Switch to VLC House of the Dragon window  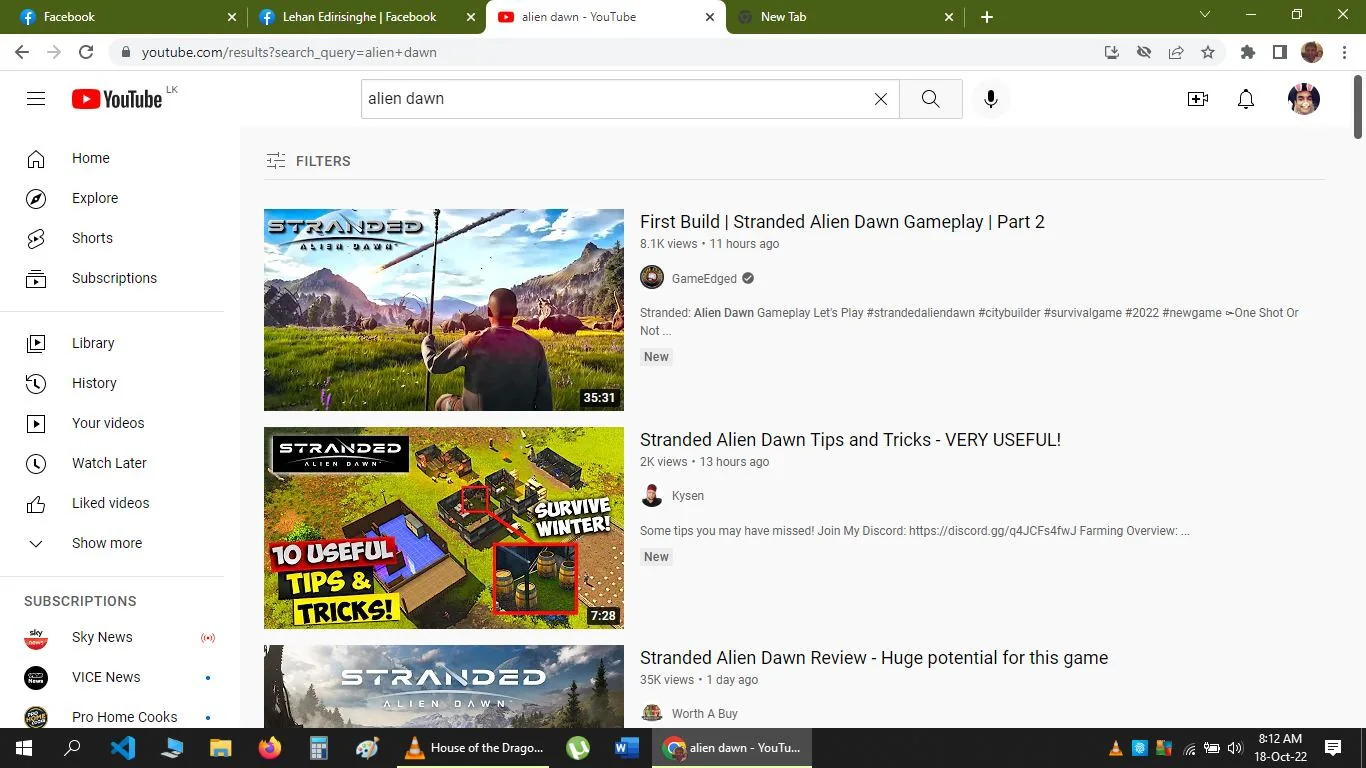472,748
